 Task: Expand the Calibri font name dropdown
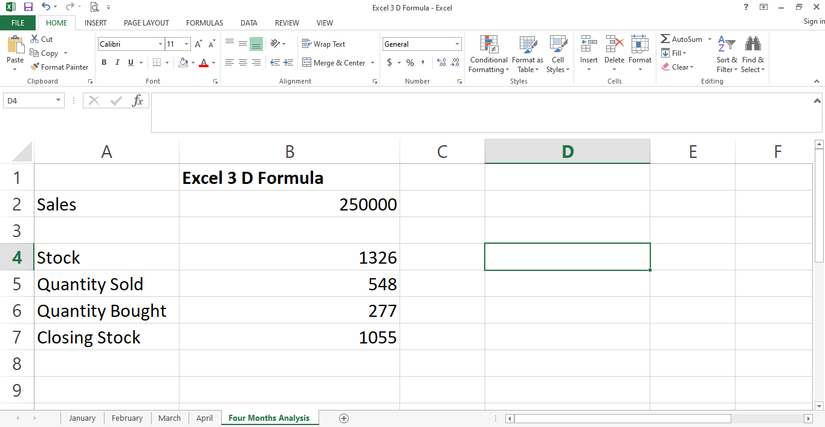(x=160, y=44)
